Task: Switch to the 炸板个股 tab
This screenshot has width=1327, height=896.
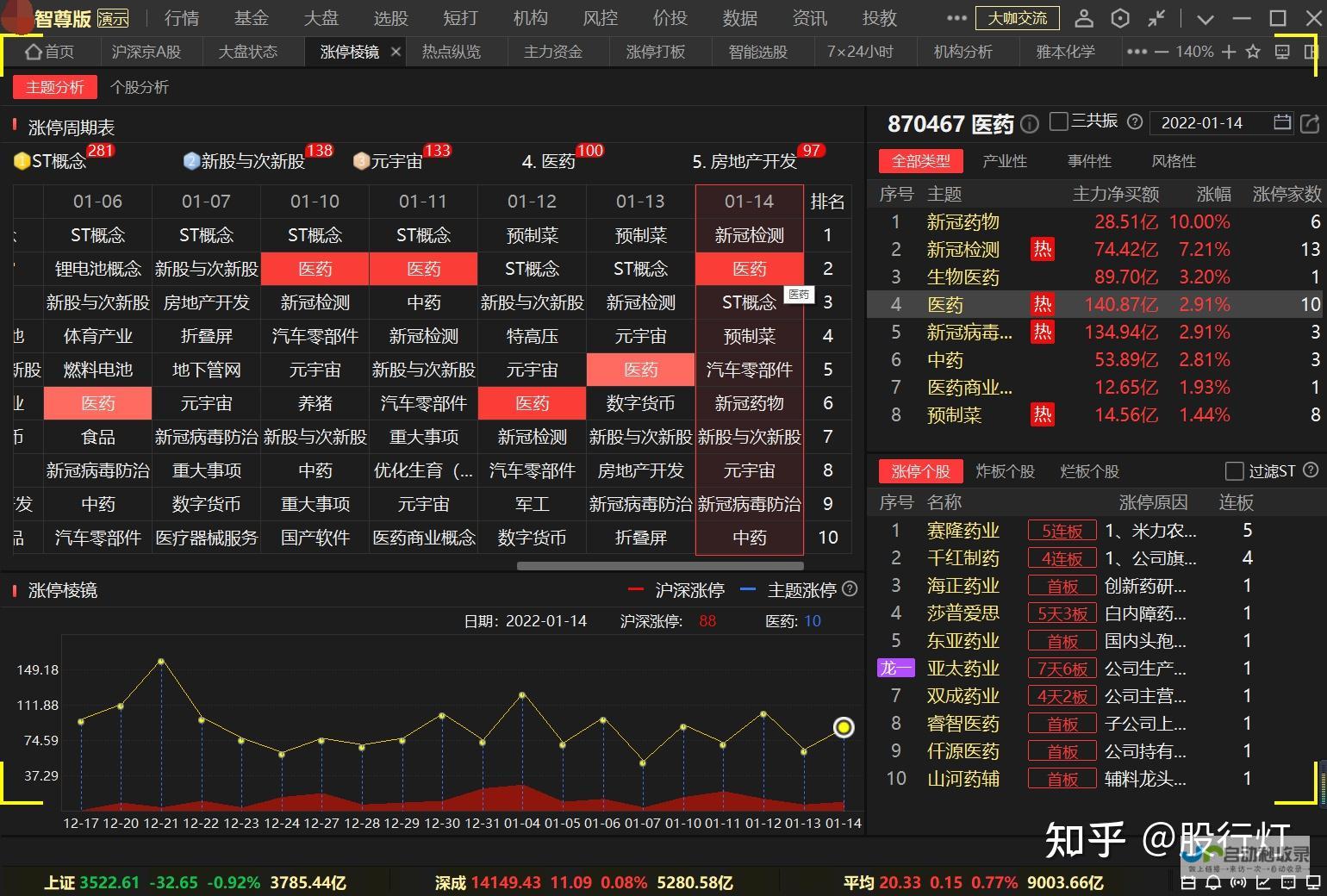Action: point(1005,471)
